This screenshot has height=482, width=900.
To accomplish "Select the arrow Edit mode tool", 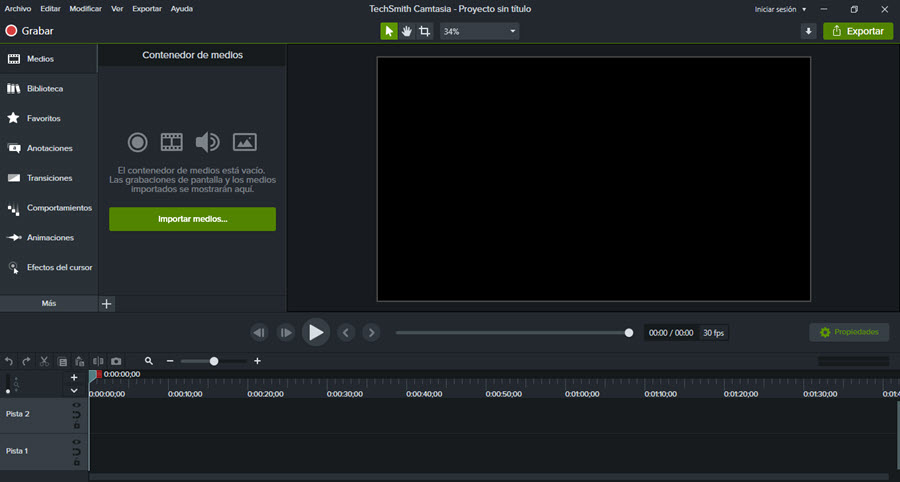I will (389, 31).
